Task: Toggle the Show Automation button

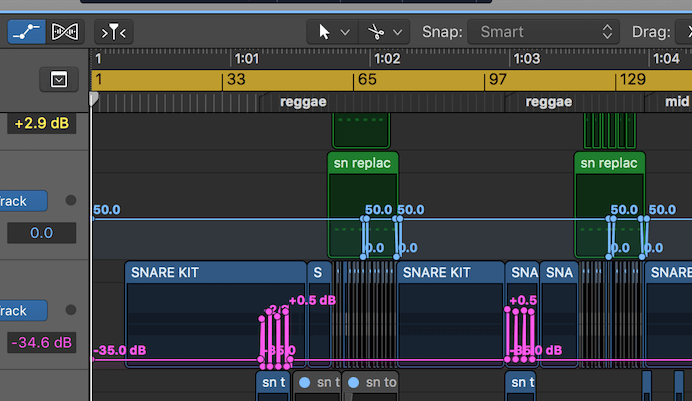Action: click(26, 32)
